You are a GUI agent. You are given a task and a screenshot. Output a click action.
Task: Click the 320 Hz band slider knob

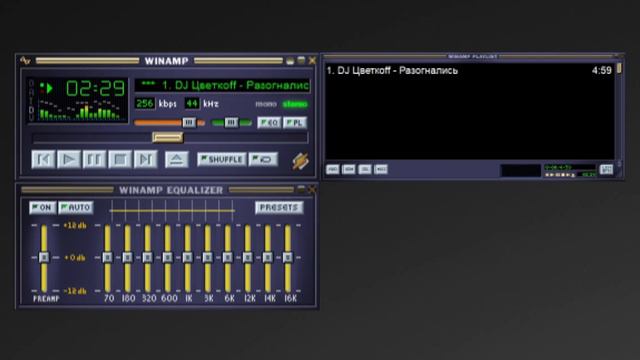point(147,257)
